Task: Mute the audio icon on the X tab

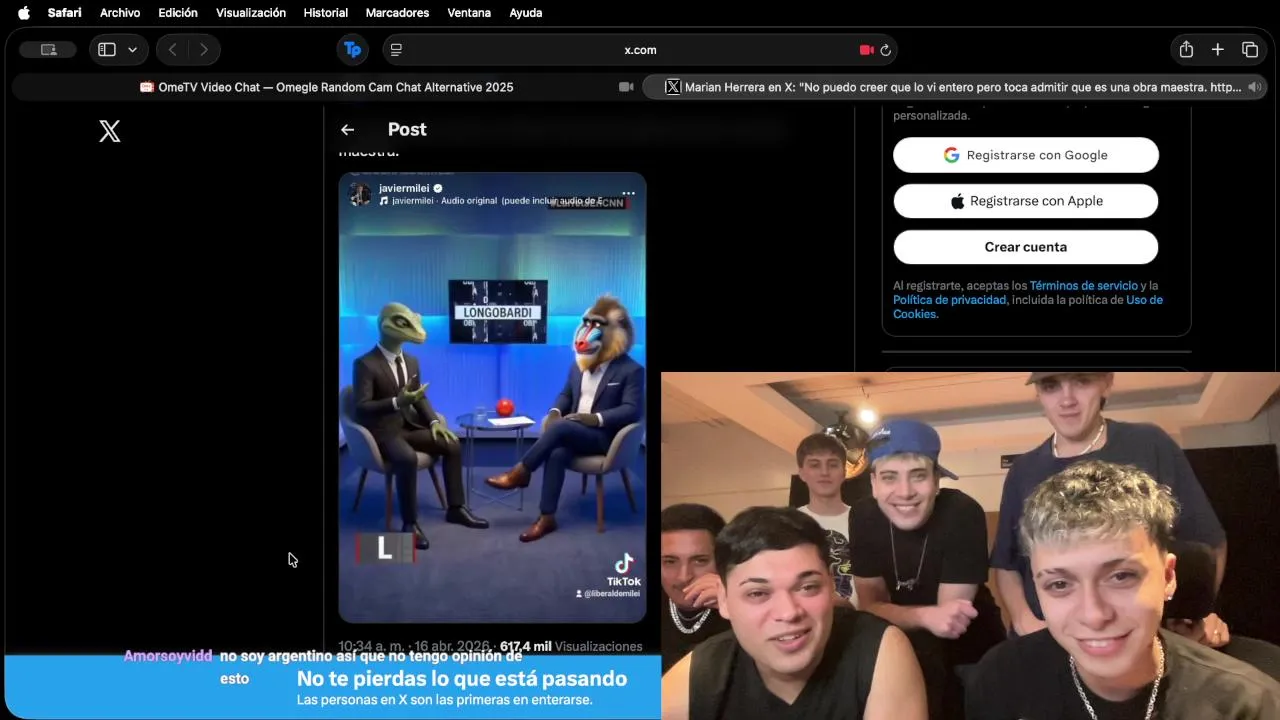Action: click(1254, 87)
